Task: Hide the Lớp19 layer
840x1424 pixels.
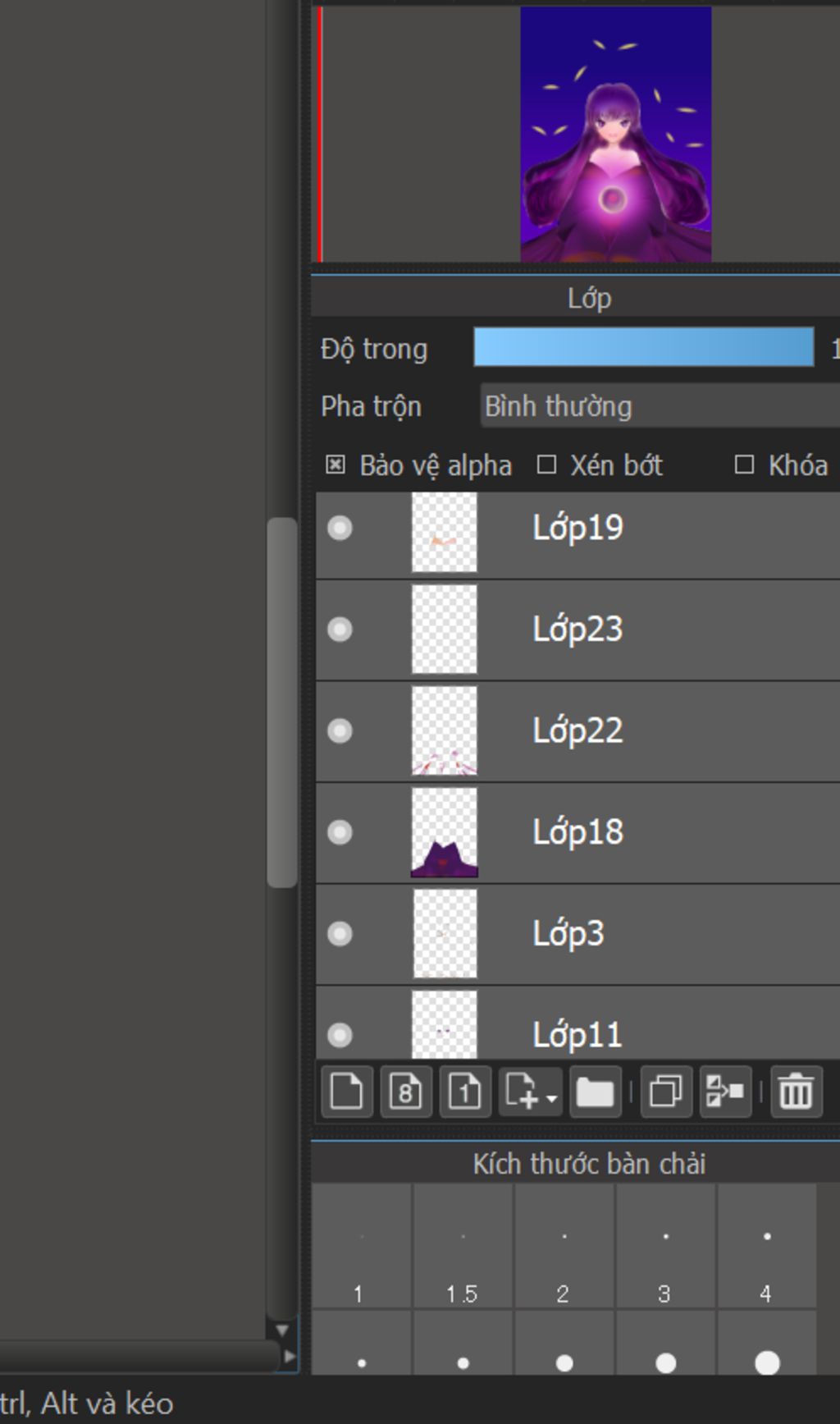Action: pos(340,528)
